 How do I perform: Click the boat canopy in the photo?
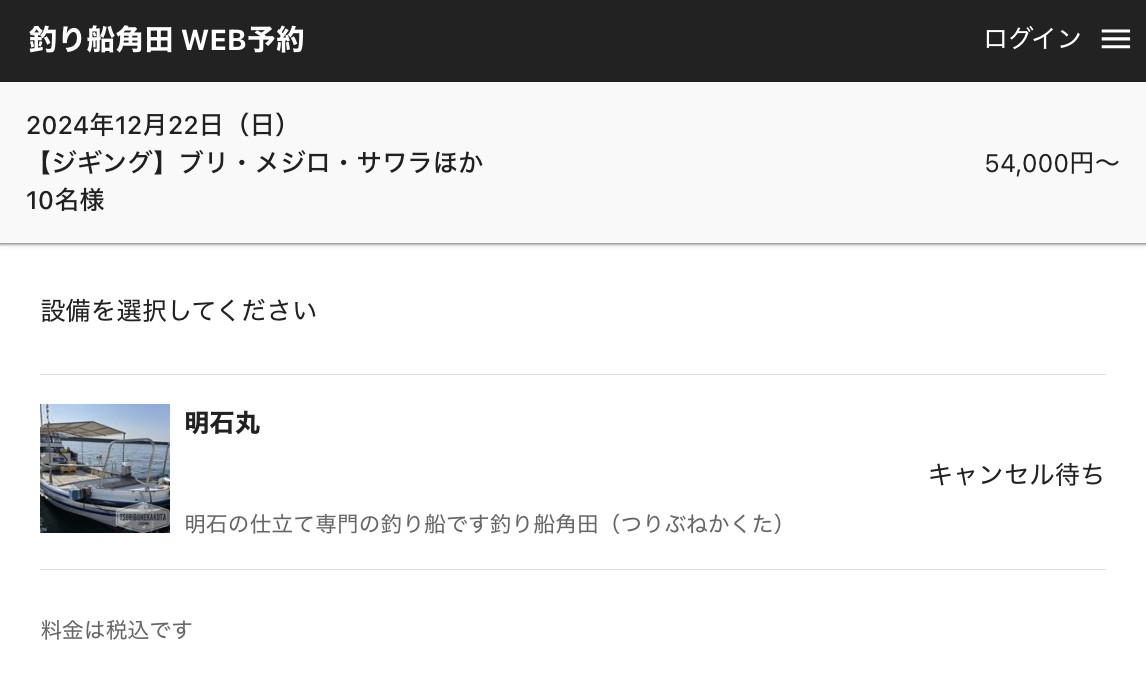pos(95,427)
